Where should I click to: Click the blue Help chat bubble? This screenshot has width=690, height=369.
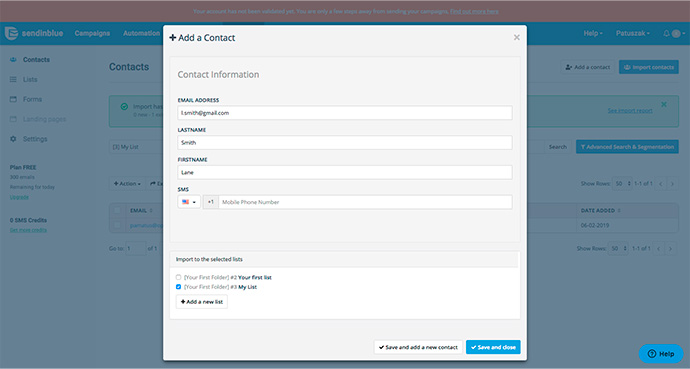tap(661, 354)
